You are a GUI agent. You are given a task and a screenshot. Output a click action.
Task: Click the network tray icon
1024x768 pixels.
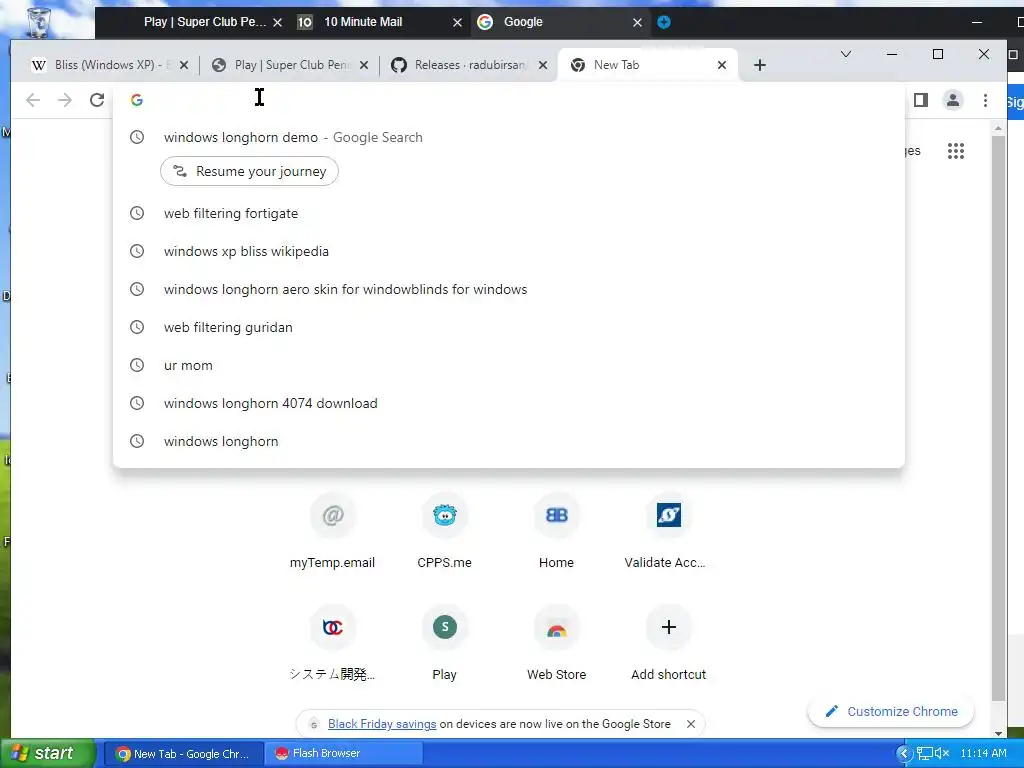pos(925,754)
